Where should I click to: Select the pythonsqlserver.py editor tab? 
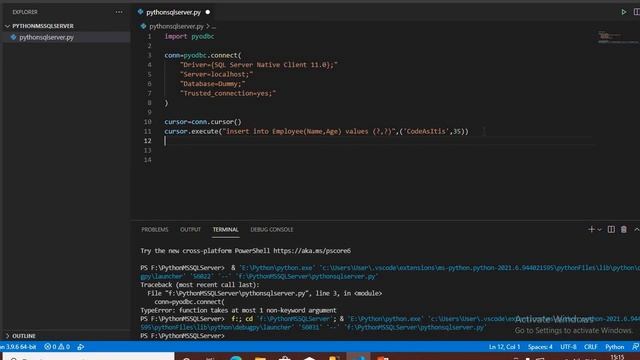point(173,12)
